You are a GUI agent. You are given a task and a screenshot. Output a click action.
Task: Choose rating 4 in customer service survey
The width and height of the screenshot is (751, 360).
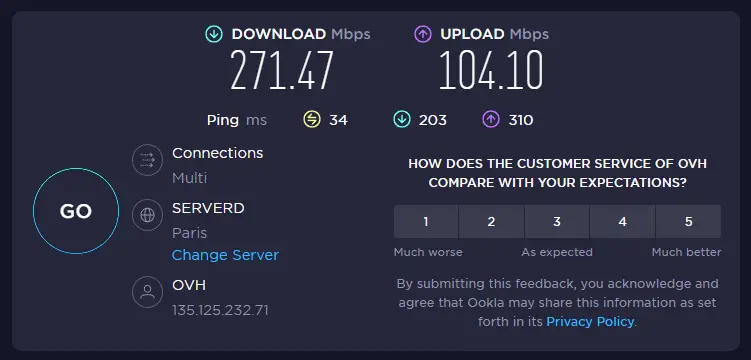tap(623, 222)
